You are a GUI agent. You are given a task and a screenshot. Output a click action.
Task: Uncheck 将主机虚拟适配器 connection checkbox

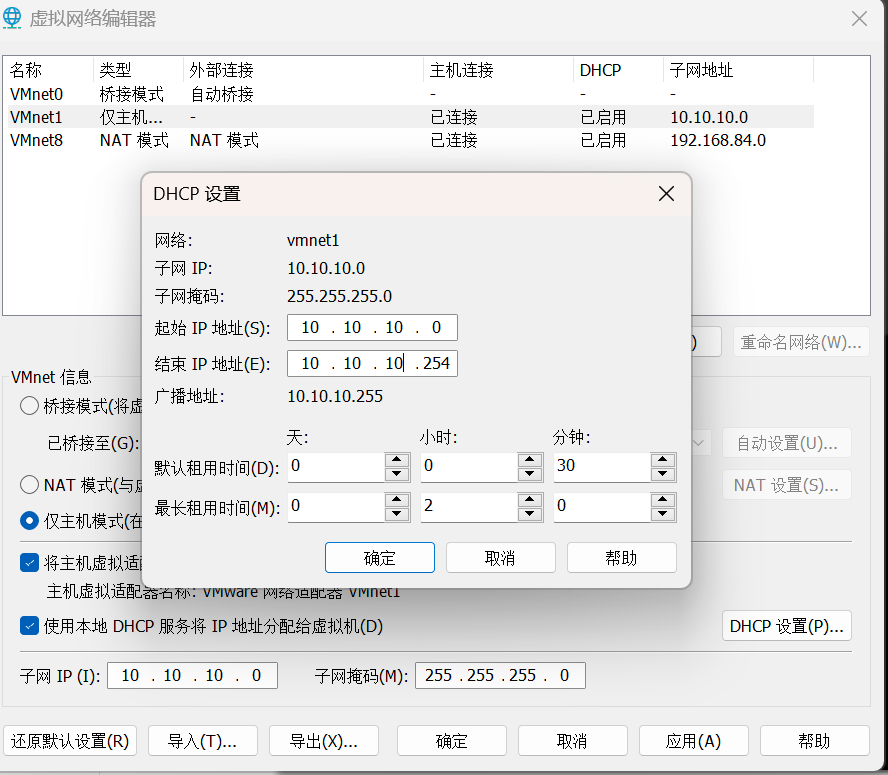30,563
